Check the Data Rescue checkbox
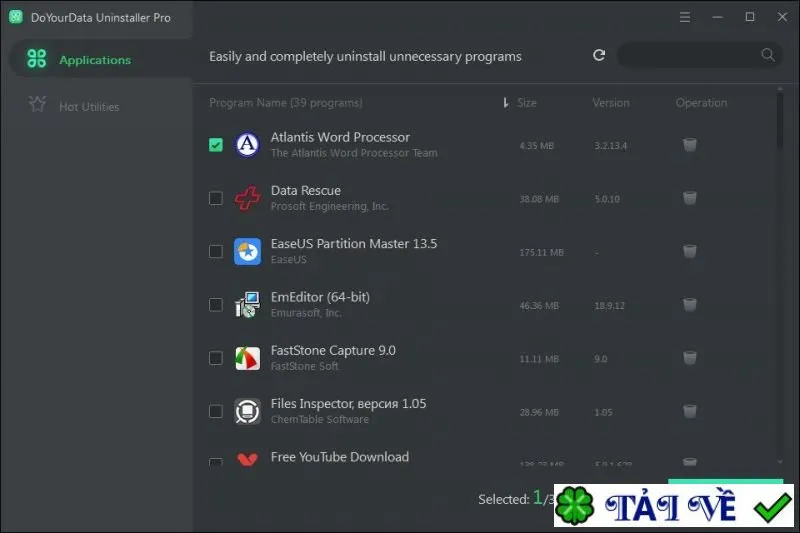Screen dimensions: 800x533 [216, 198]
